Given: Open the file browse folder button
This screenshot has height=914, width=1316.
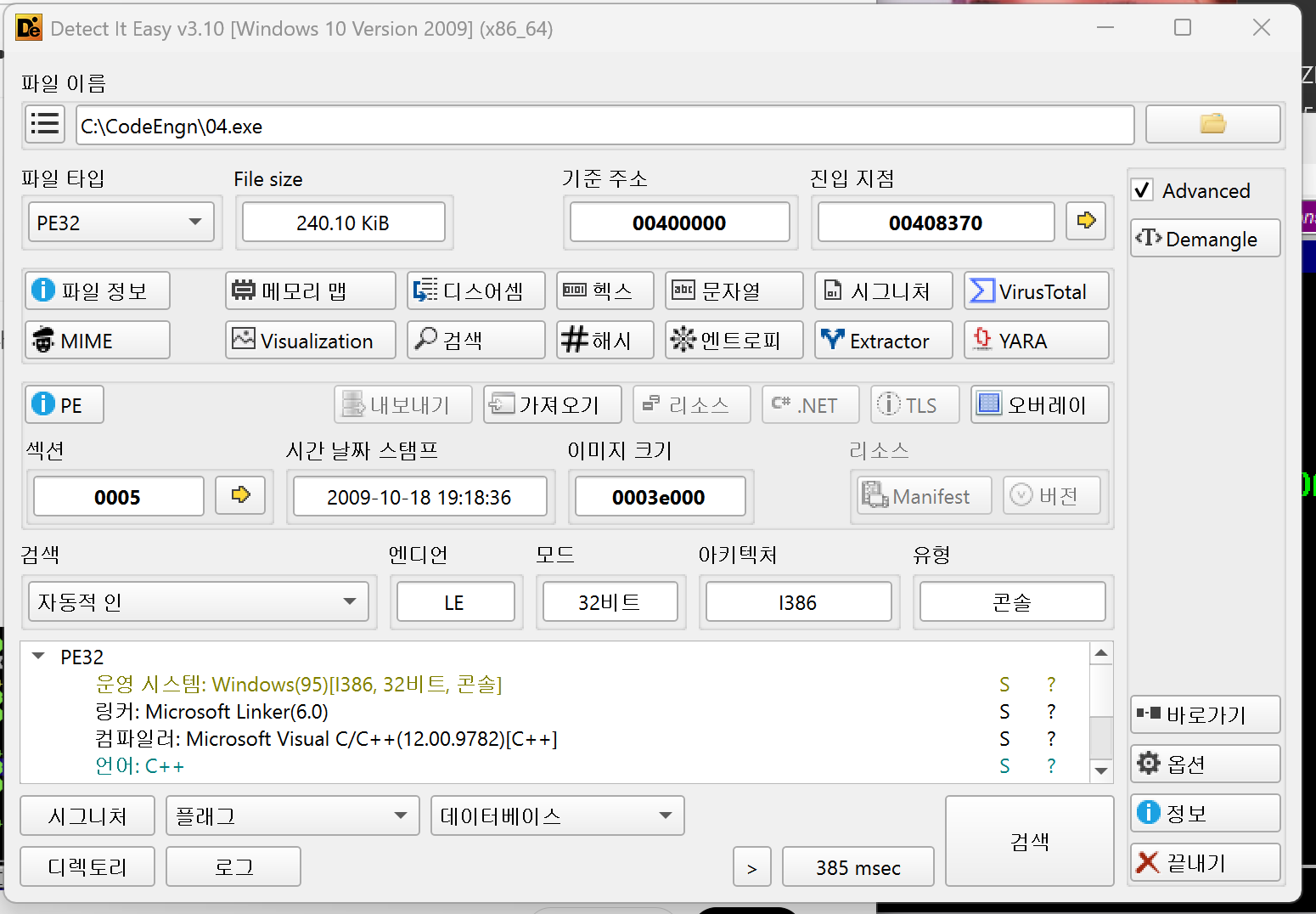Looking at the screenshot, I should coord(1212,125).
